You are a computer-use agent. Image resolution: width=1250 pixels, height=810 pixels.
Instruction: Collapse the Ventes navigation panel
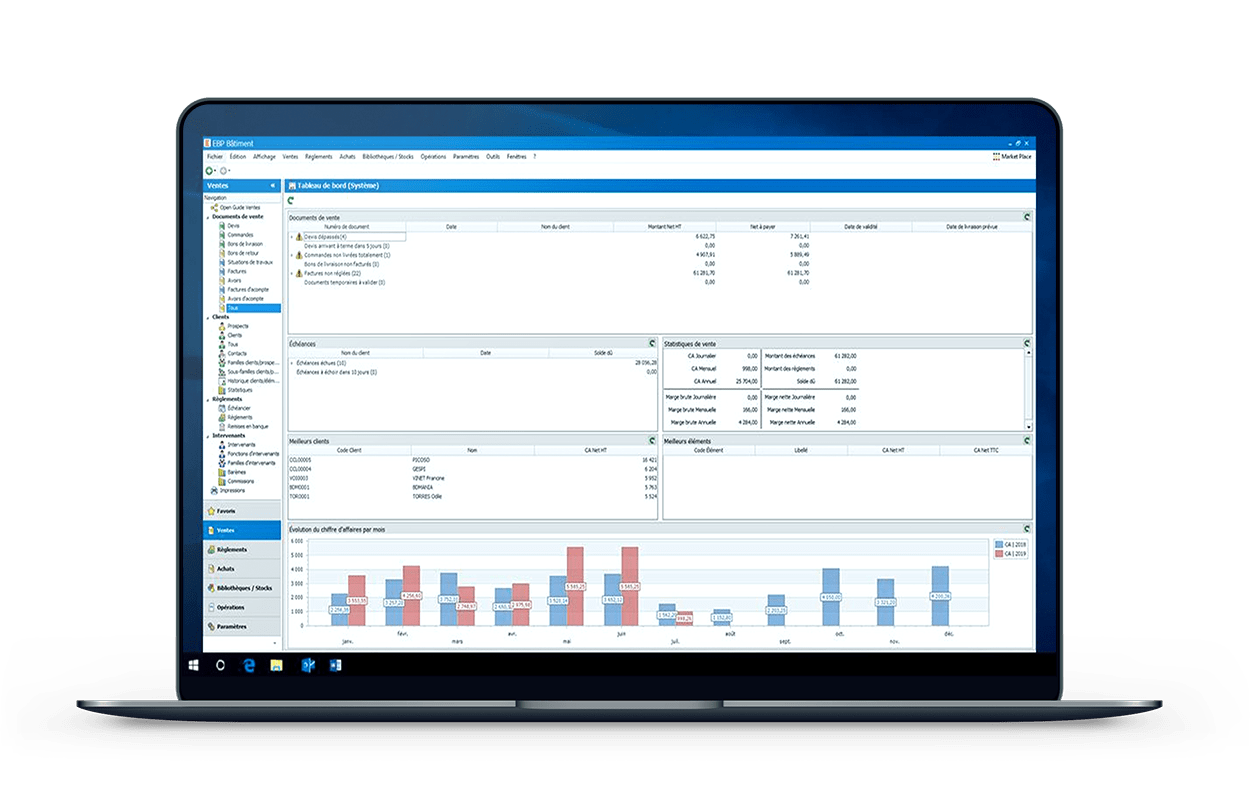[273, 186]
